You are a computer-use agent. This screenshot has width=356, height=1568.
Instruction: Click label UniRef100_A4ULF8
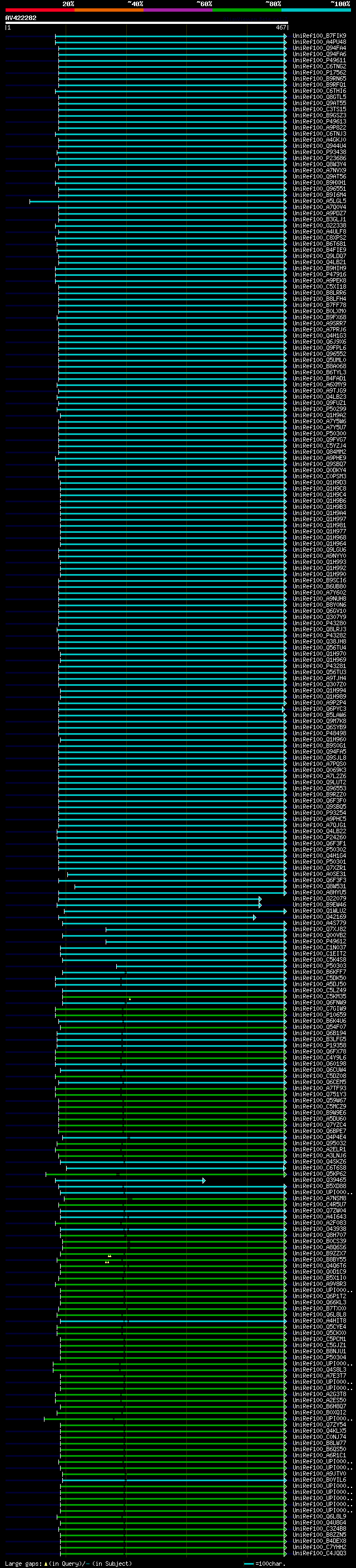pos(319,231)
